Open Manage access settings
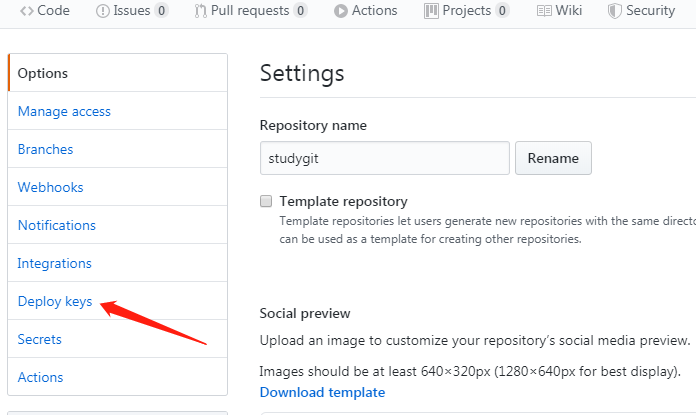The width and height of the screenshot is (696, 415). click(64, 111)
